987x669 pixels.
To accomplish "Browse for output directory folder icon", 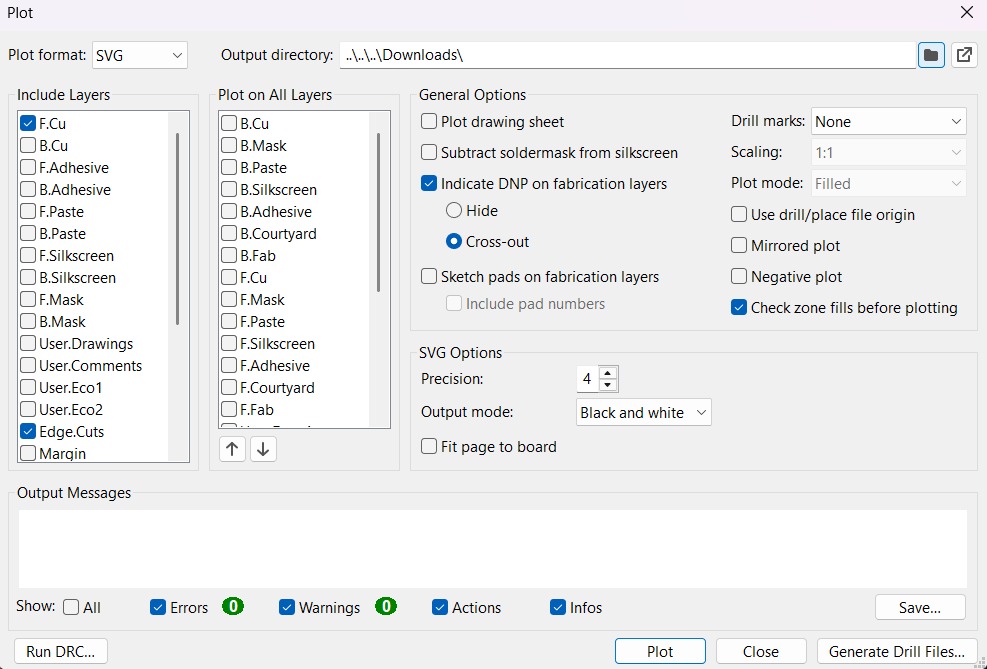I will 931,55.
